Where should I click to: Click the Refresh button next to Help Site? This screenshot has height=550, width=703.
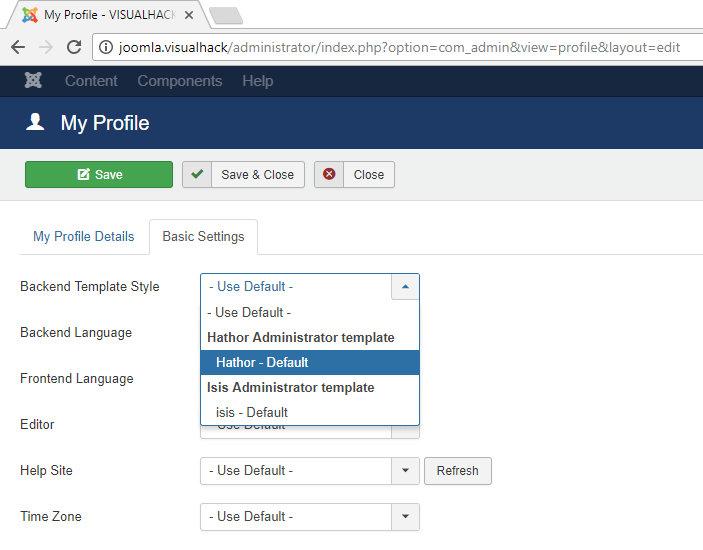[458, 471]
